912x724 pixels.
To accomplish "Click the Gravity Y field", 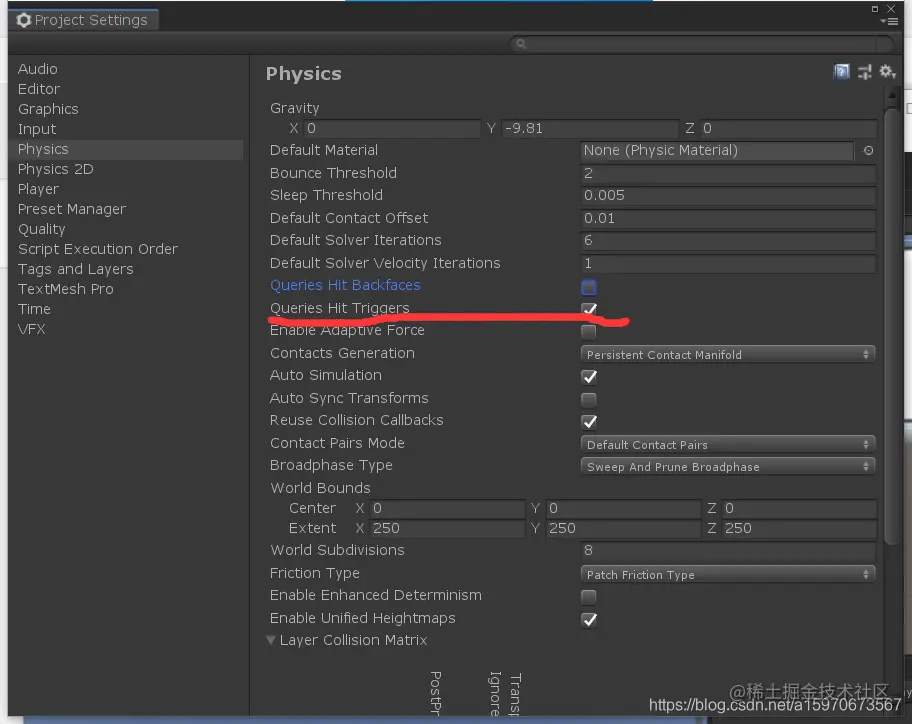I will (590, 129).
